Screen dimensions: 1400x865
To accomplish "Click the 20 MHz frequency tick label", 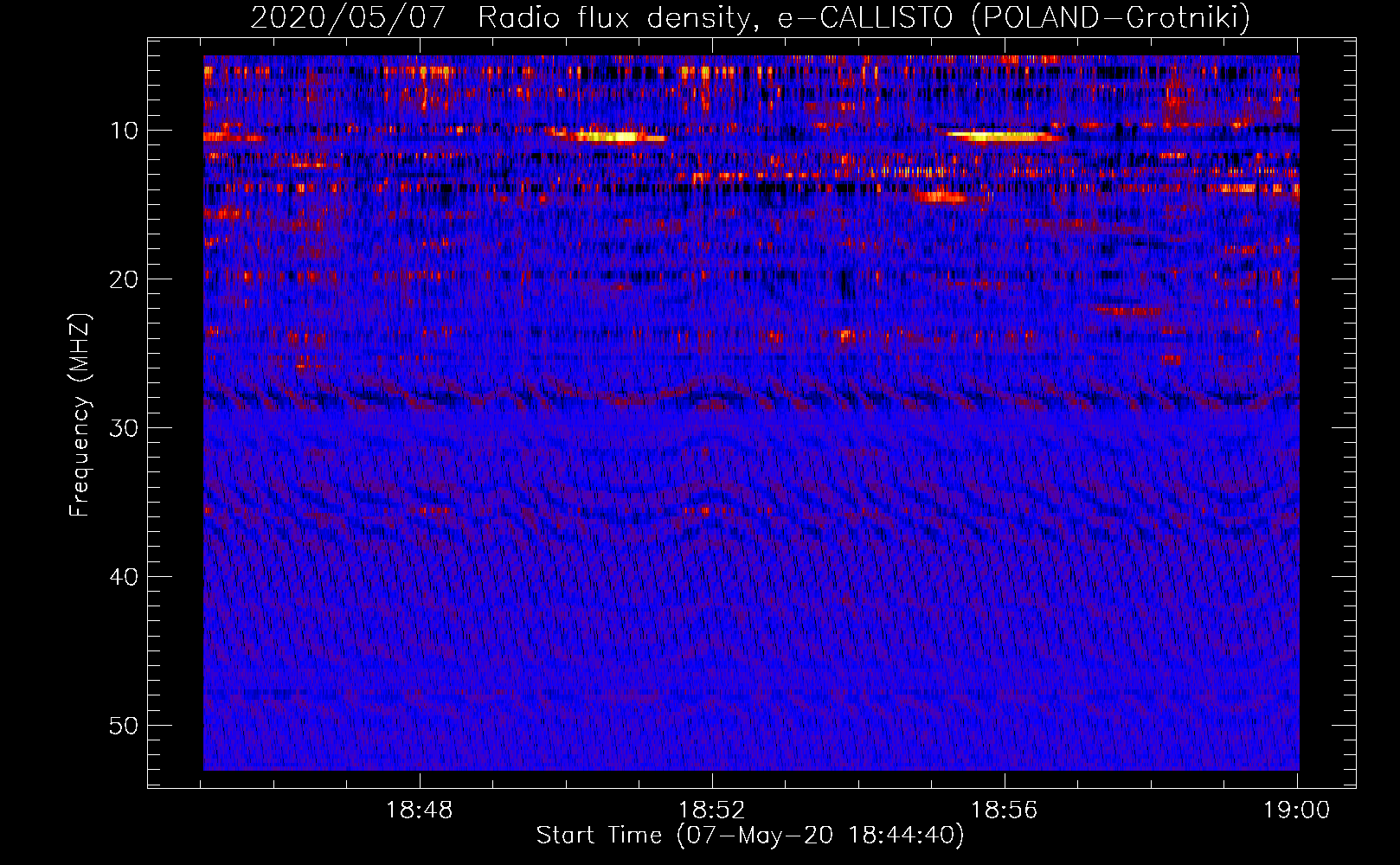I will coord(125,279).
